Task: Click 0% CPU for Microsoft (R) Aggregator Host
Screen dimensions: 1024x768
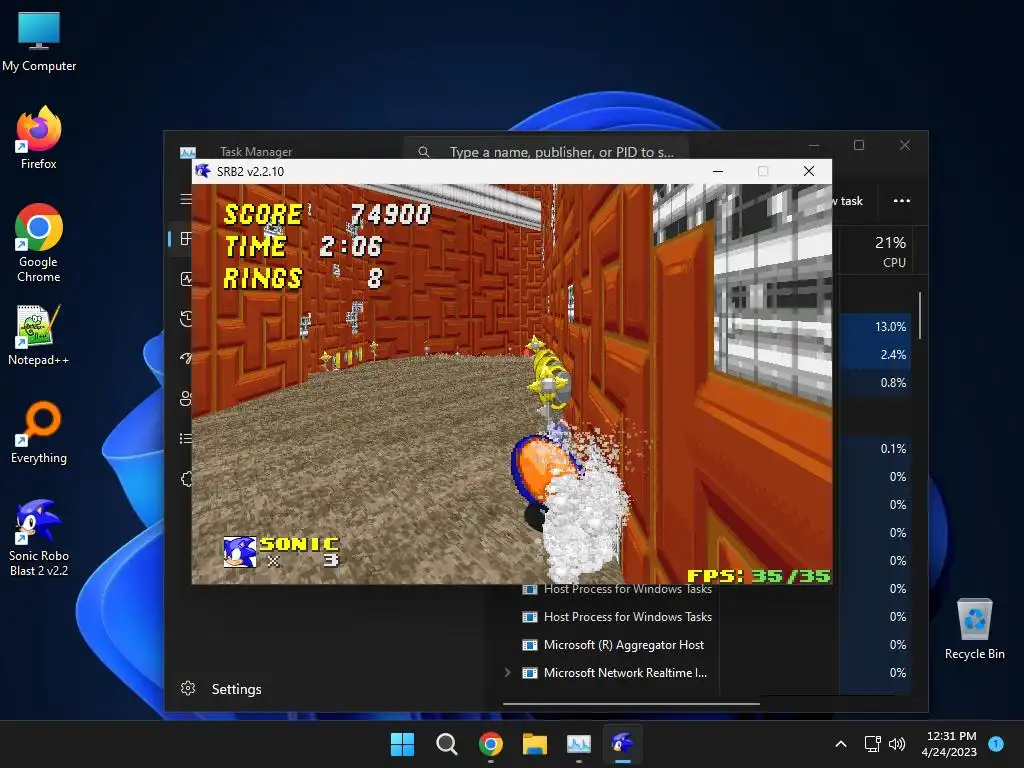Action: (897, 645)
